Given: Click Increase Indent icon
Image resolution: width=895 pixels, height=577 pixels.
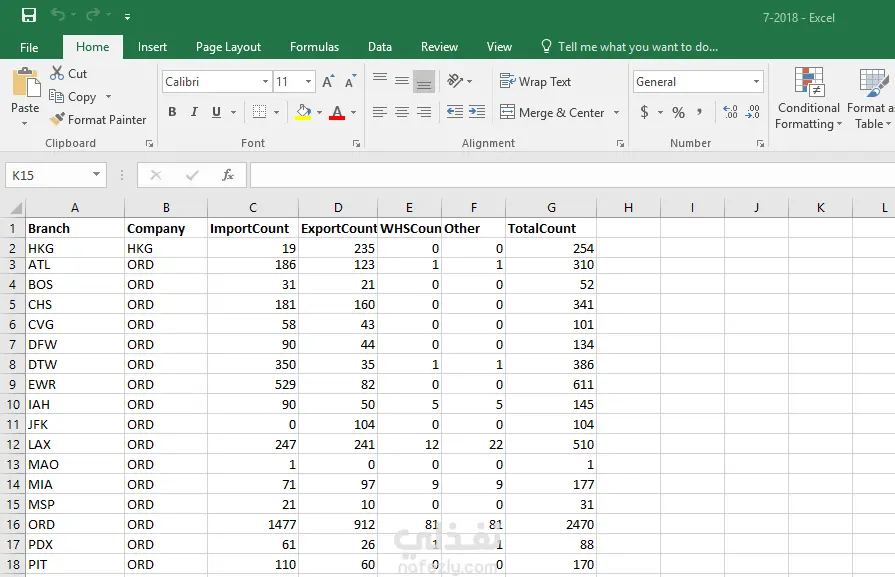Looking at the screenshot, I should [477, 112].
